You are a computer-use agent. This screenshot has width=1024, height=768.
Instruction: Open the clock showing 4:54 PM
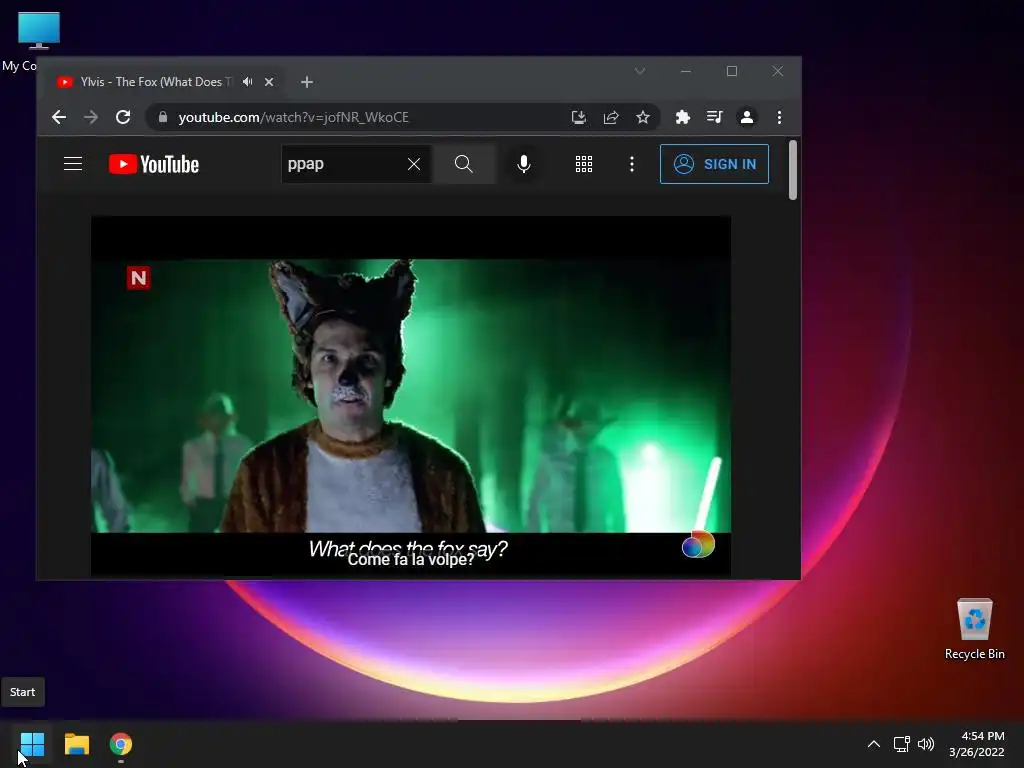point(976,744)
